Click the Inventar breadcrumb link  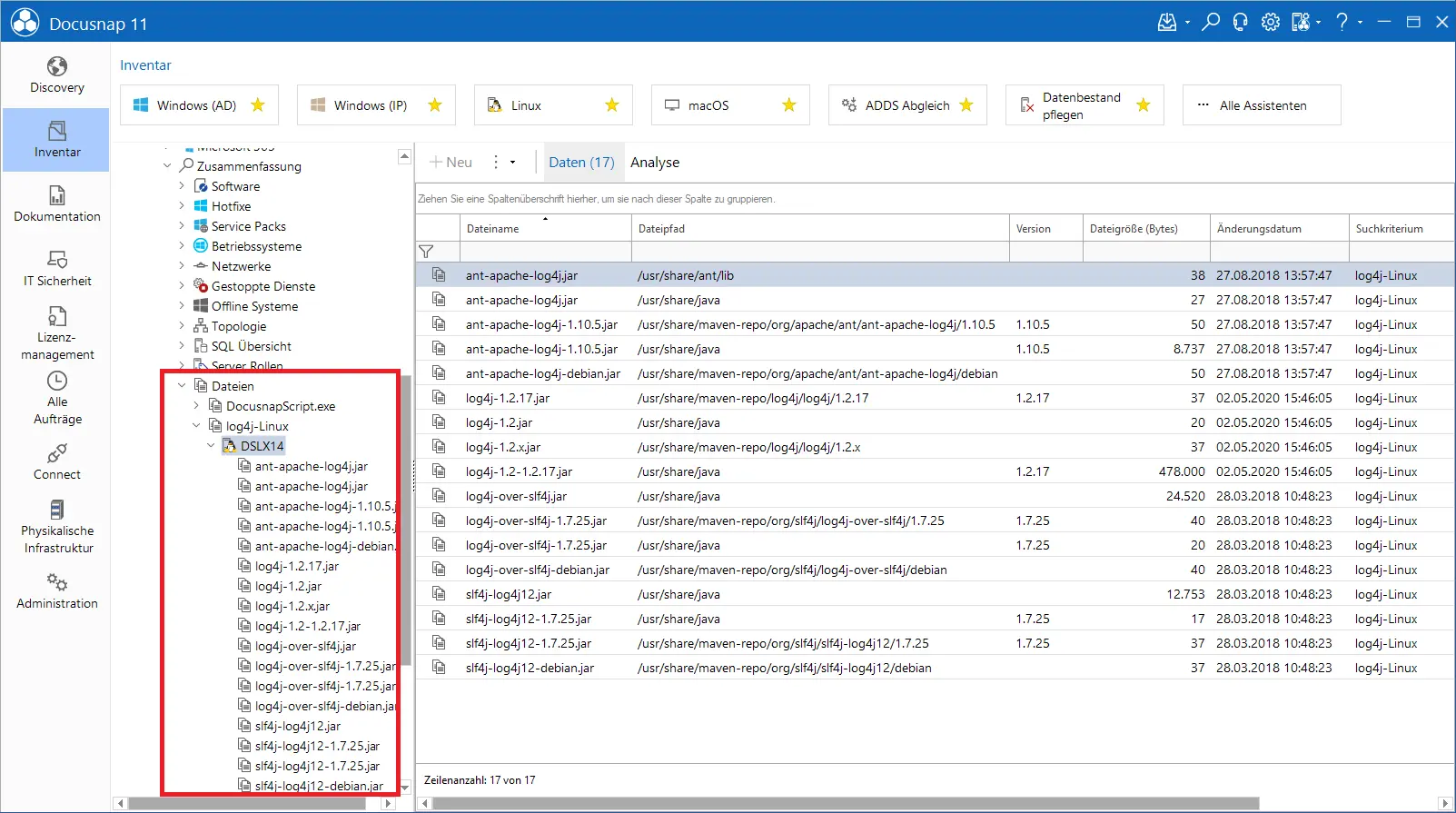click(145, 65)
